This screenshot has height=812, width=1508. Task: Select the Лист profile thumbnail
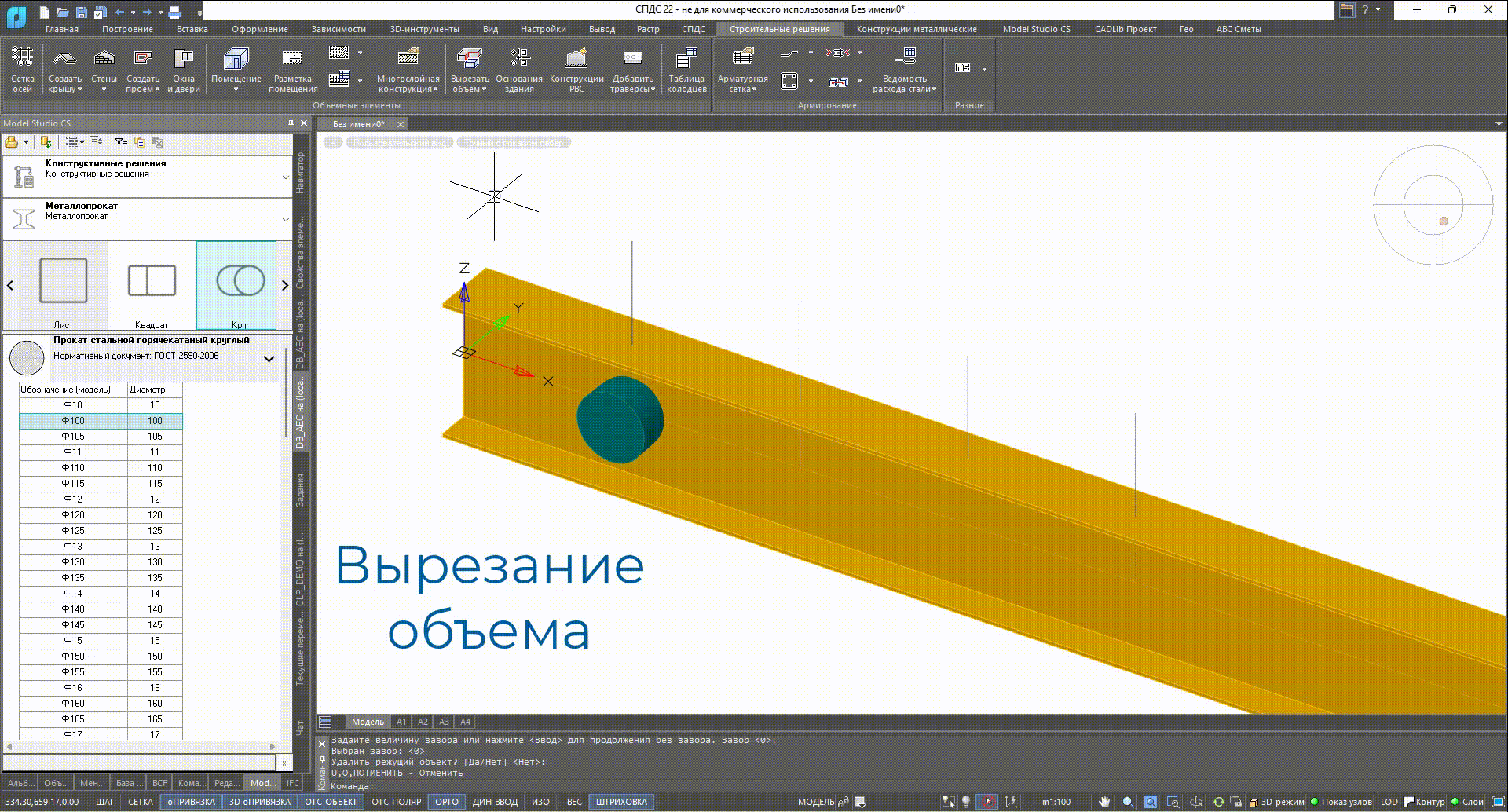click(x=63, y=286)
